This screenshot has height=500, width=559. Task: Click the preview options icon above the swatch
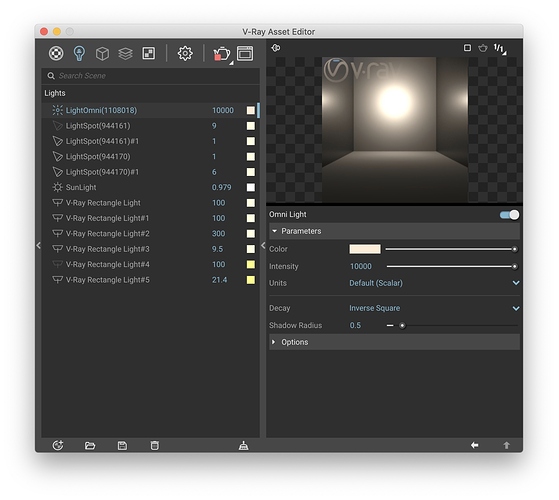[276, 47]
